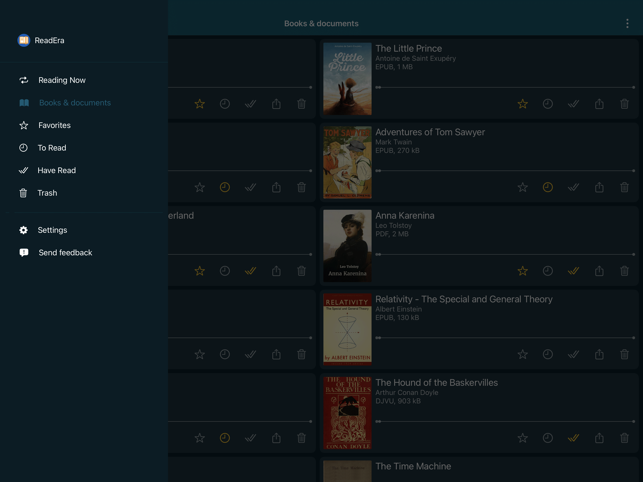The height and width of the screenshot is (482, 643).
Task: Open Relativity book cover
Action: pos(347,329)
